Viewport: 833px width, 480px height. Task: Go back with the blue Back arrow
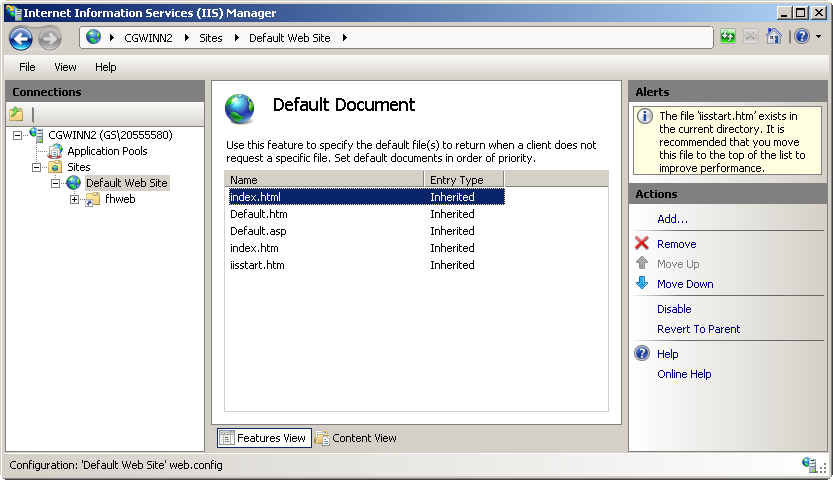point(21,38)
